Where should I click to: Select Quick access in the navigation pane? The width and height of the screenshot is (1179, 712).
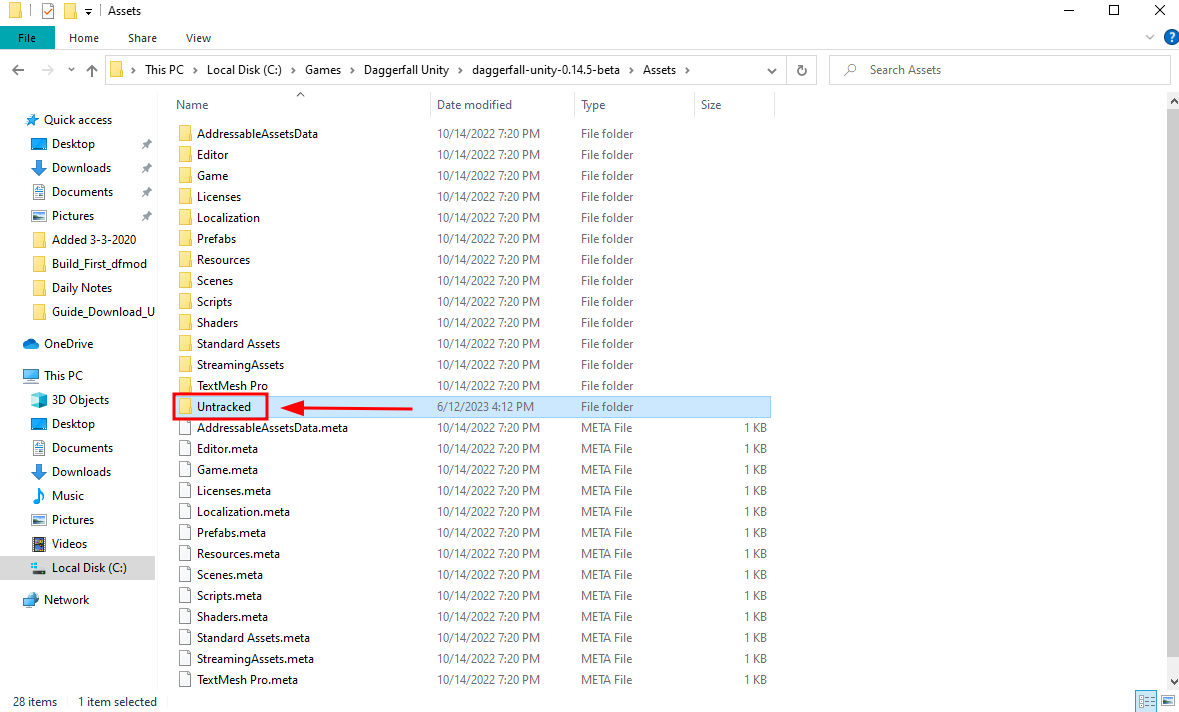pos(77,120)
